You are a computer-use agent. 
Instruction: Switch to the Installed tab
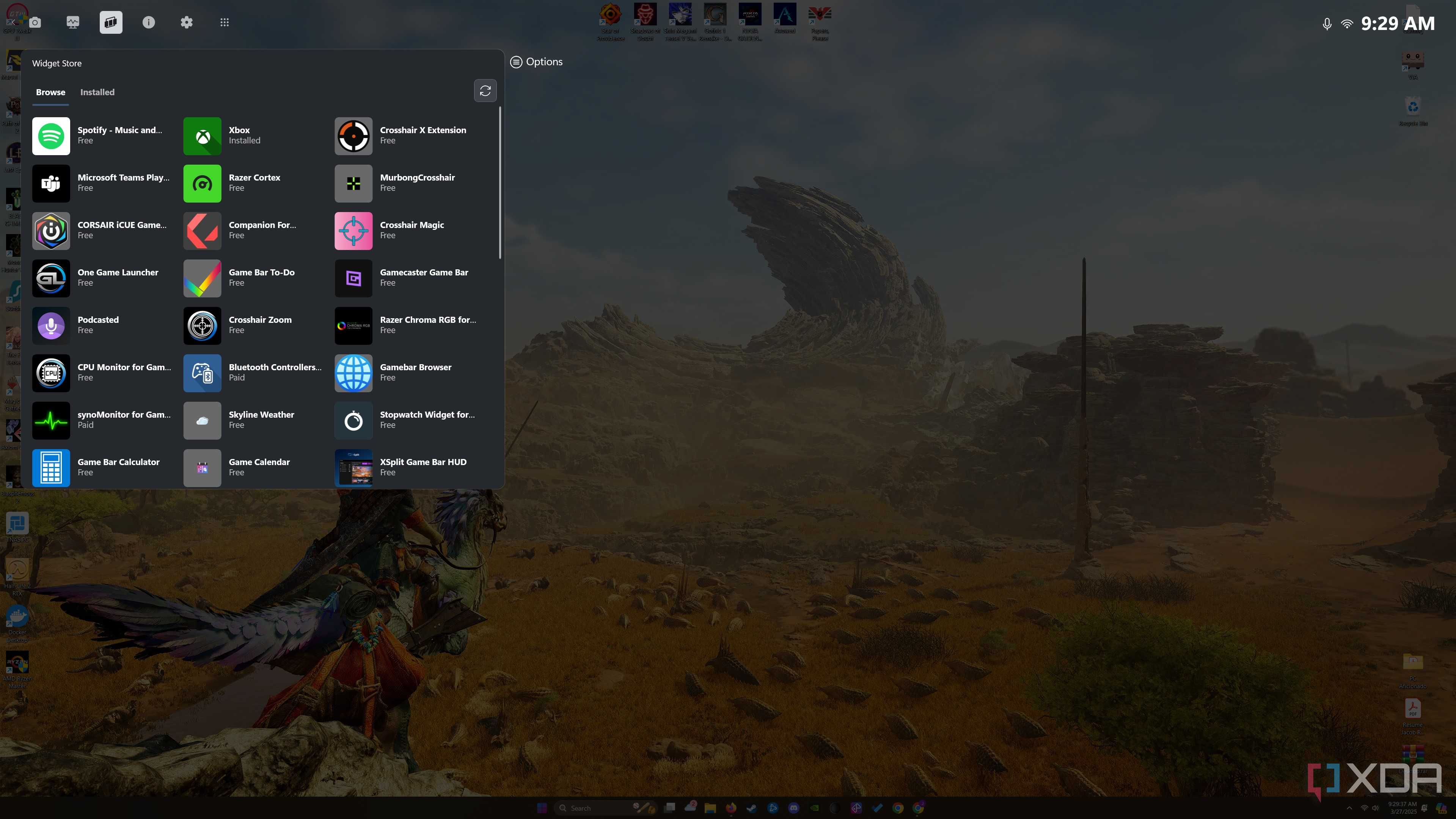(97, 92)
